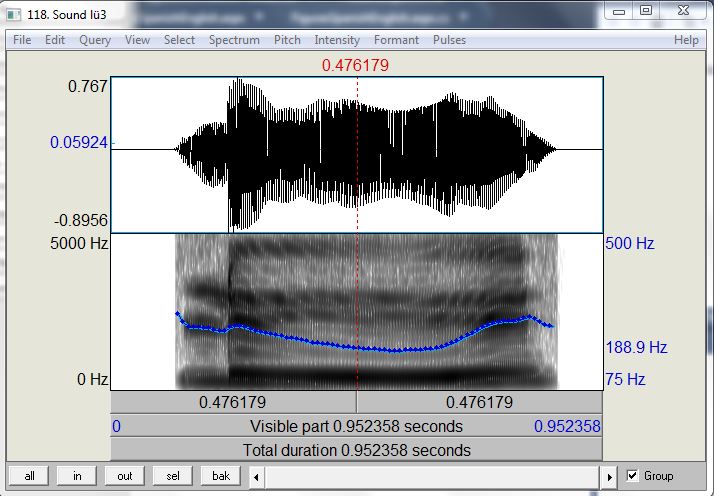Click the blue end time 0.952358
This screenshot has height=496, width=714.
567,426
